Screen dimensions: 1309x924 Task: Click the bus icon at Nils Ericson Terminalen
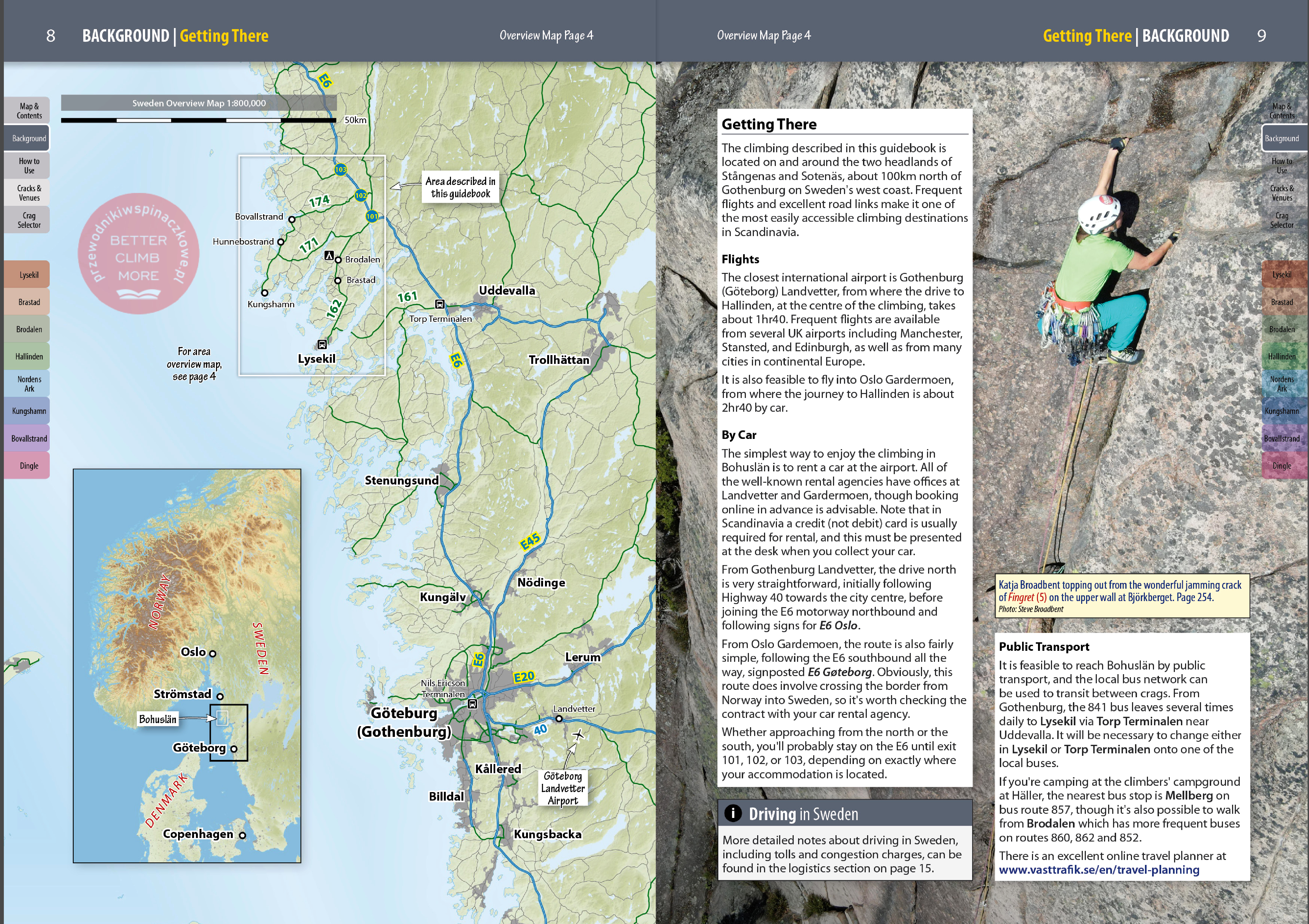pos(472,704)
